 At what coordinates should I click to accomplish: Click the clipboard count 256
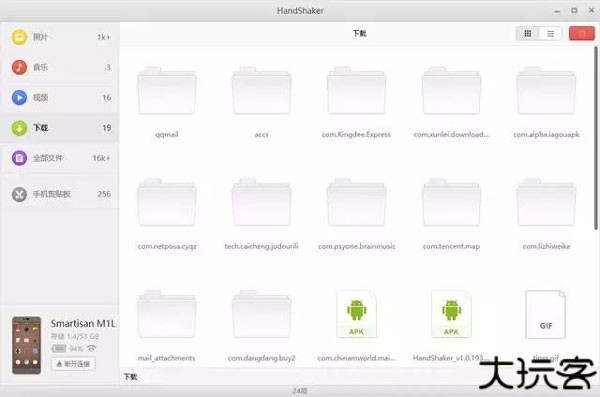(104, 194)
